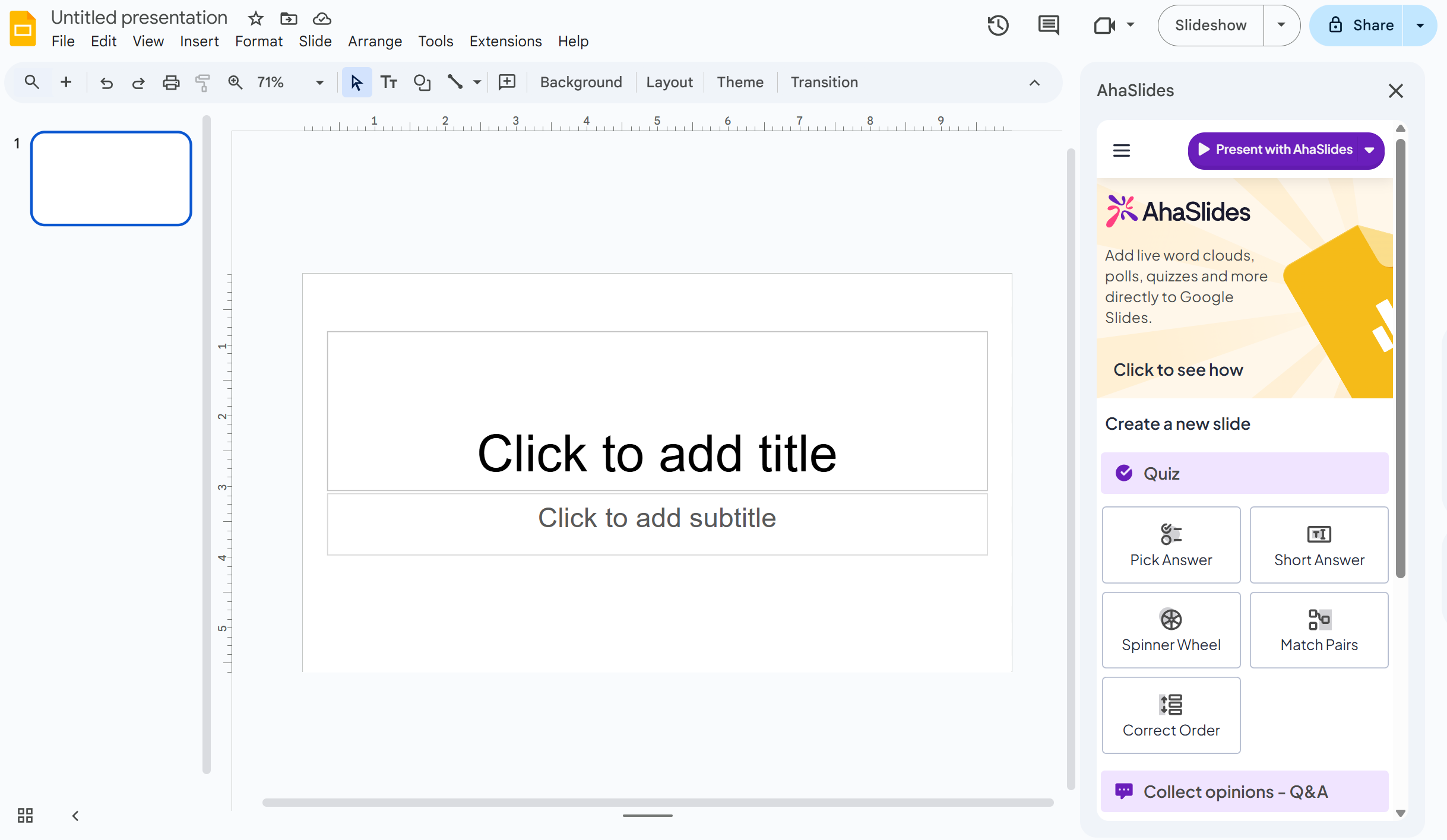Click the print icon
The image size is (1447, 840).
tap(171, 83)
